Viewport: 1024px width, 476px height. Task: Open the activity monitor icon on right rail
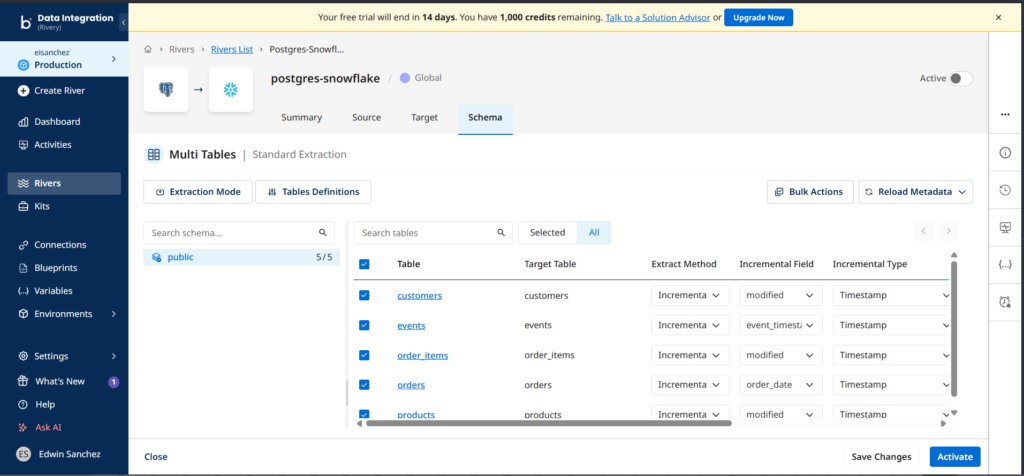tap(1005, 227)
